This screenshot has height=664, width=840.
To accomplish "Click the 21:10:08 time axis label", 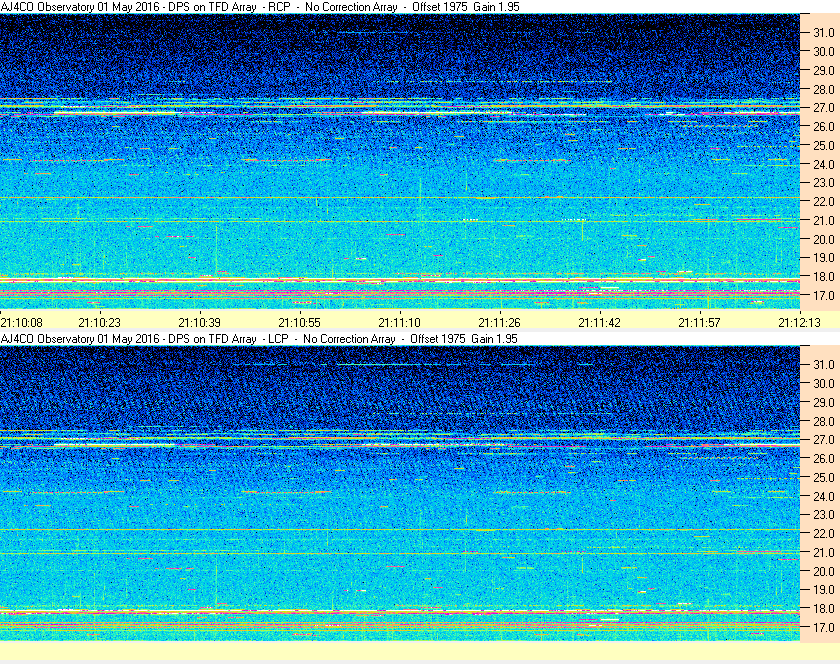I will [x=21, y=323].
